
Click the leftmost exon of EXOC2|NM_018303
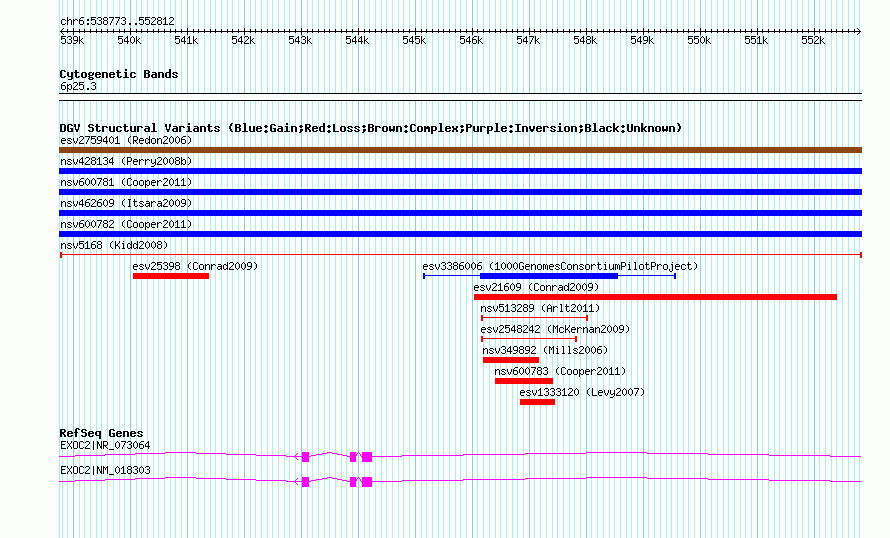point(305,482)
